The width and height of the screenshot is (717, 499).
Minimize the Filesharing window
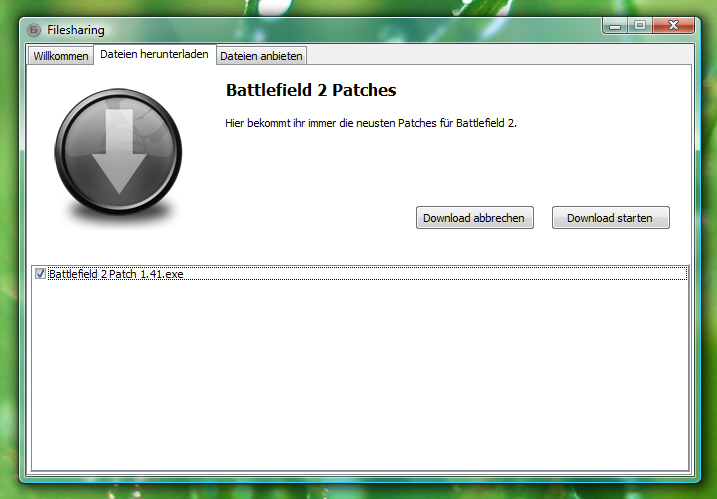tap(615, 26)
